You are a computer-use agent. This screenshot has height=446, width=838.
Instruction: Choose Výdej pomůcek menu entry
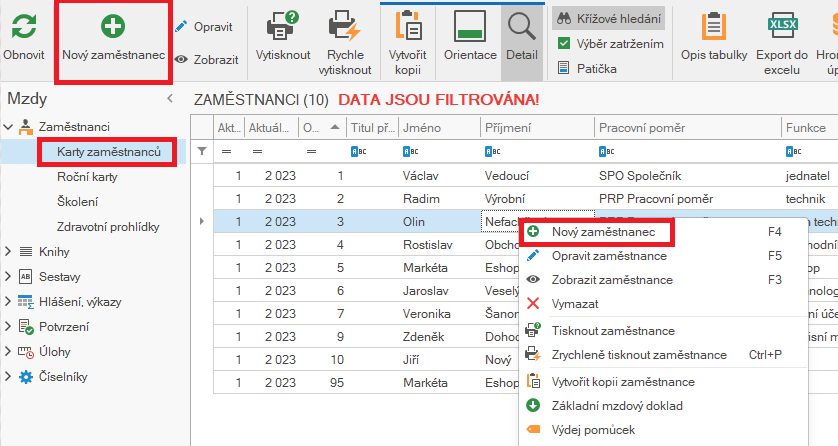coord(663,429)
